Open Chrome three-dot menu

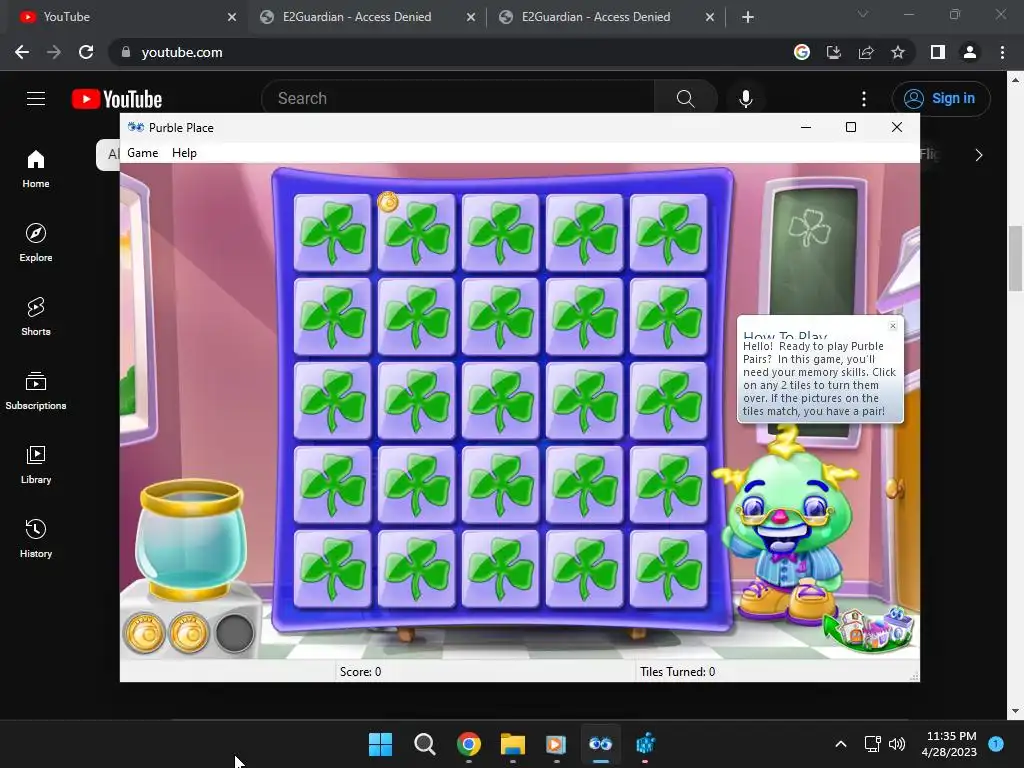click(1002, 52)
